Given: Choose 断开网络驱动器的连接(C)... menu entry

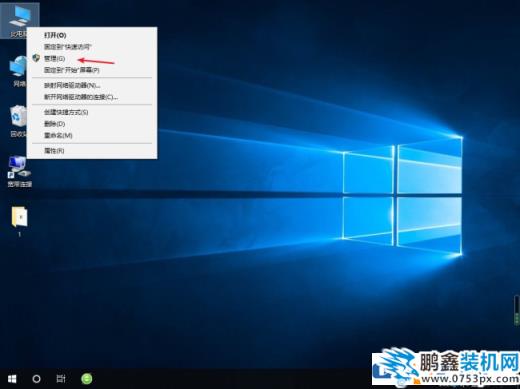Looking at the screenshot, I should pyautogui.click(x=92, y=97).
